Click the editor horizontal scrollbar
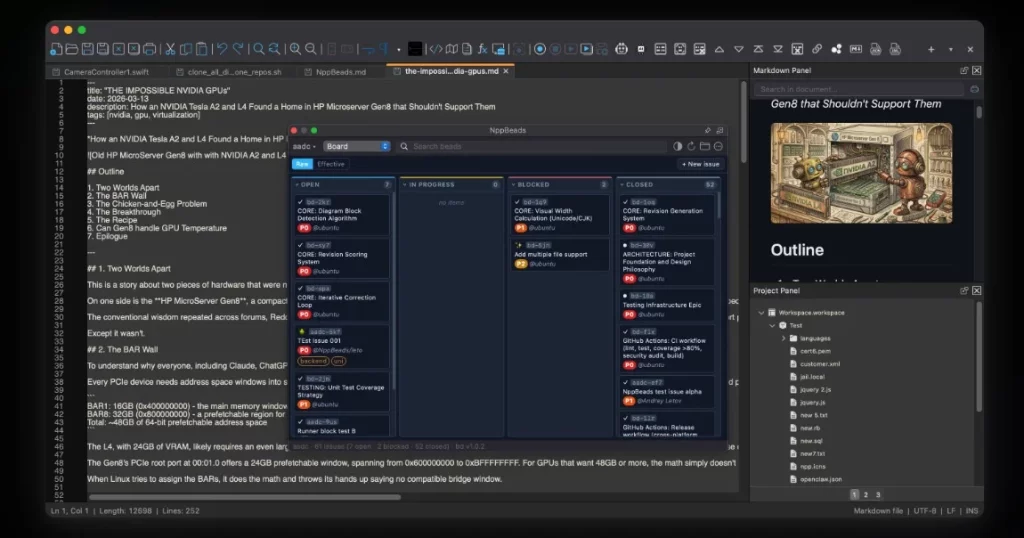 245,497
